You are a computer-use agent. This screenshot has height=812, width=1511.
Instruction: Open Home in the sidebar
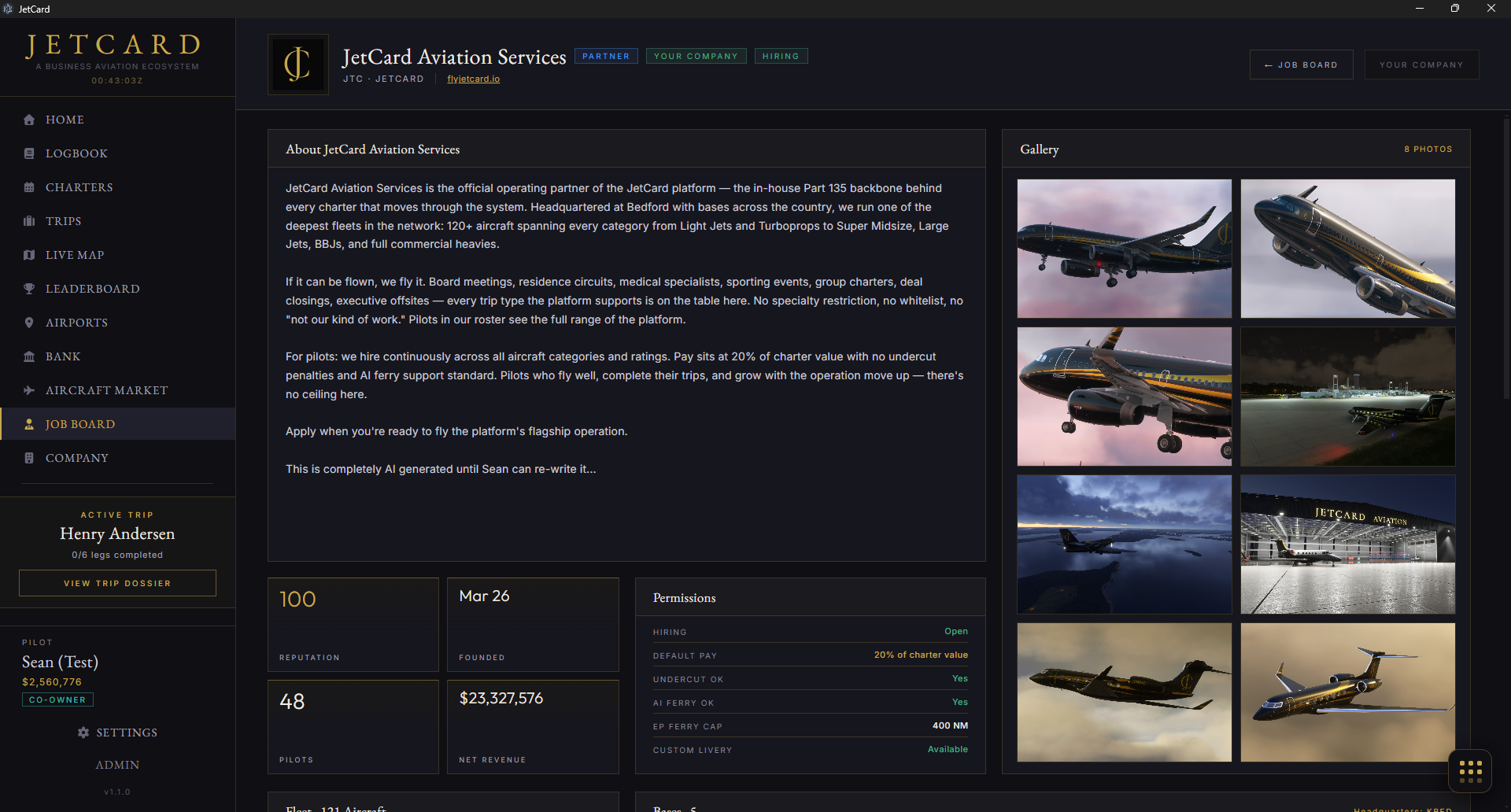[117, 120]
